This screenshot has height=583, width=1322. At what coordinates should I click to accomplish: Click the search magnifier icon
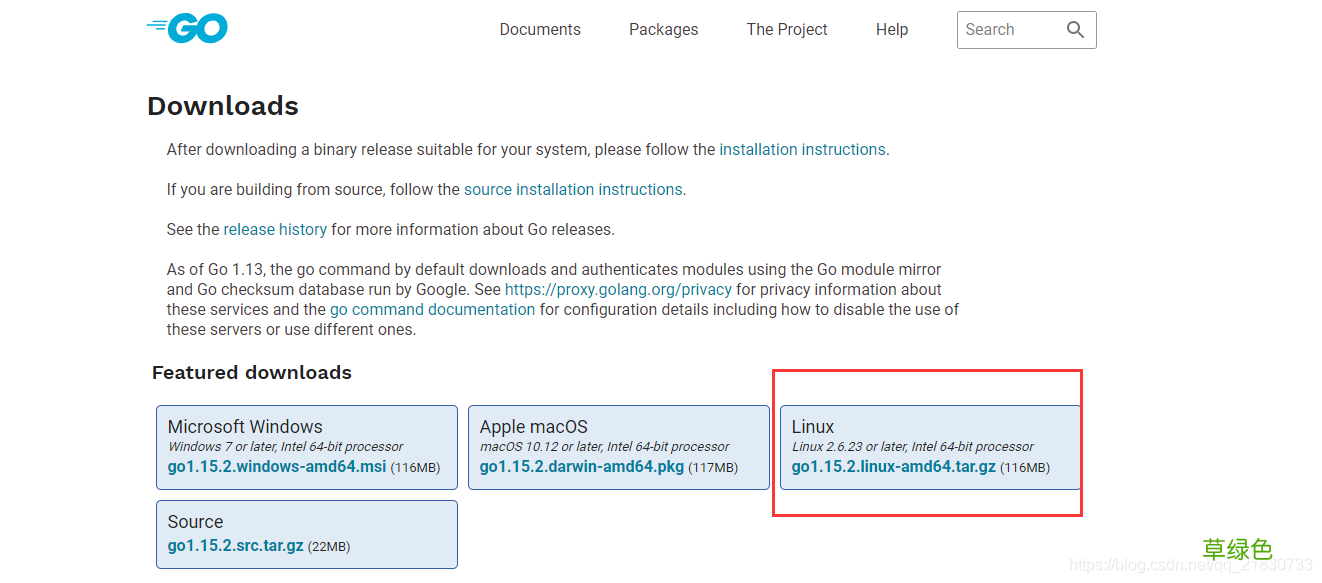[x=1075, y=30]
